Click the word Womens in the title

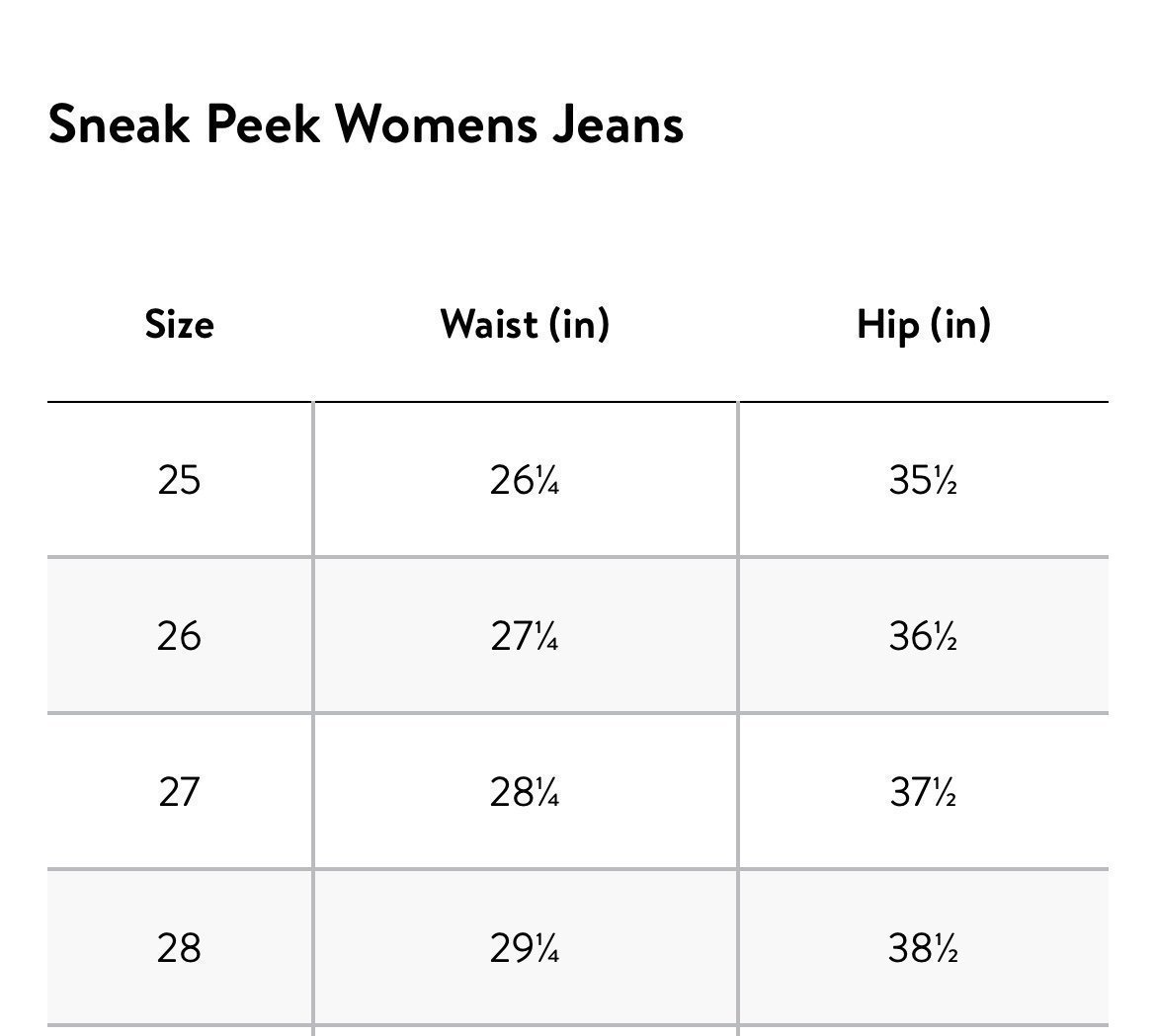437,123
